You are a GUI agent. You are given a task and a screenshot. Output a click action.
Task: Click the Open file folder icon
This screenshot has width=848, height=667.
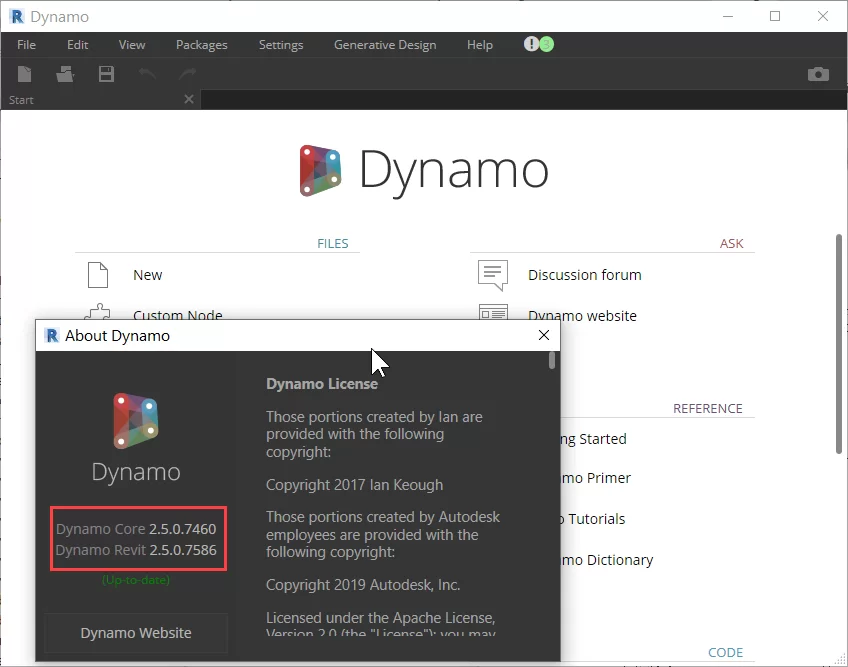coord(66,74)
